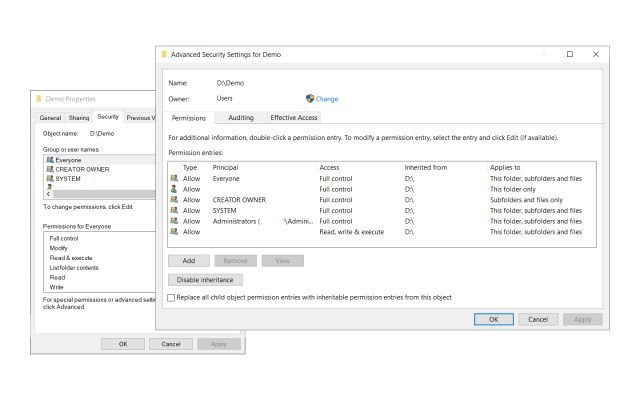This screenshot has width=640, height=400.
Task: Click the folder icon in the Advanced Security title bar
Action: coord(164,54)
